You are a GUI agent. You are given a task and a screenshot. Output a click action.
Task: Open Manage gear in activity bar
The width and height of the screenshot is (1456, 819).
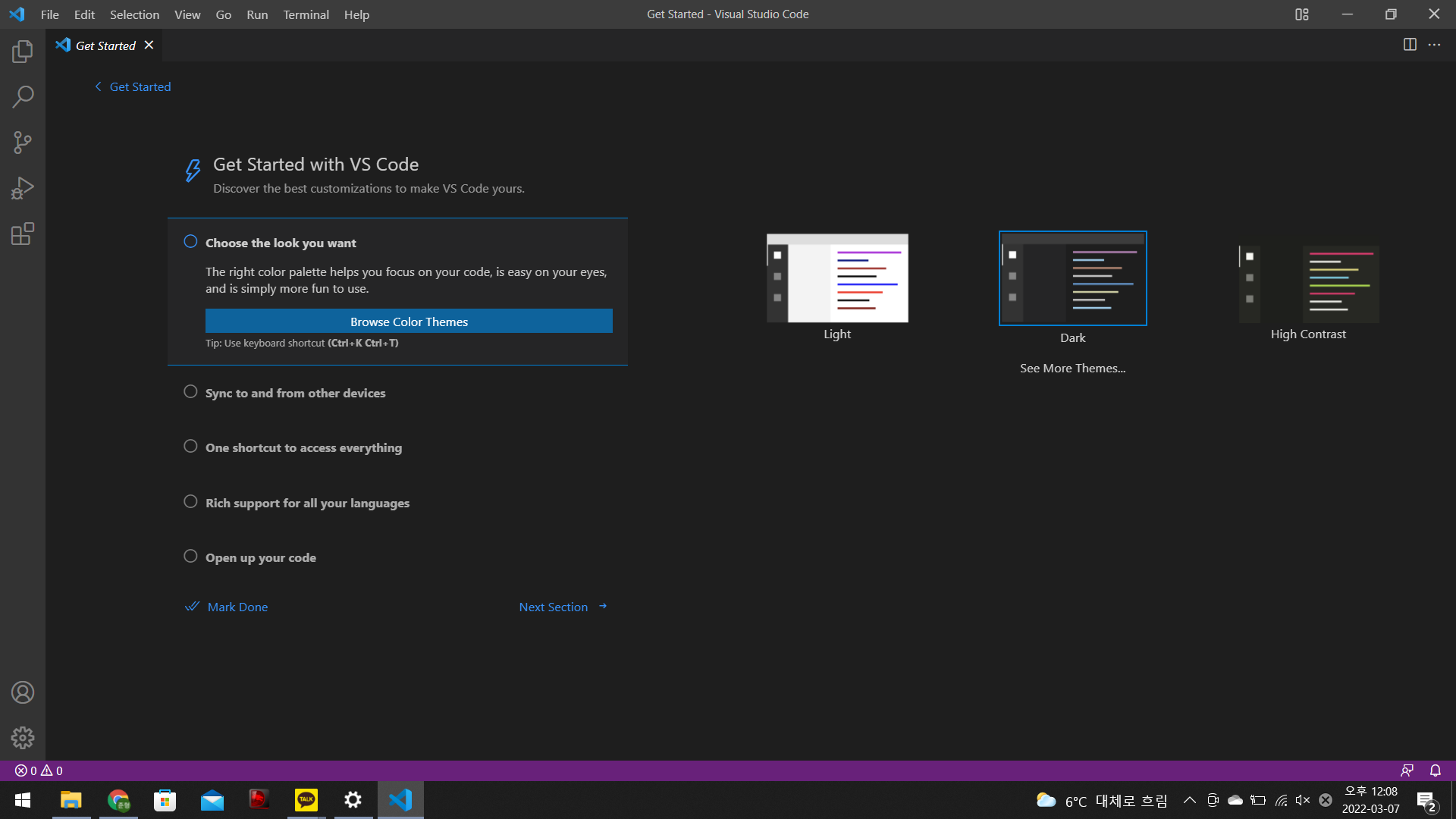tap(23, 738)
